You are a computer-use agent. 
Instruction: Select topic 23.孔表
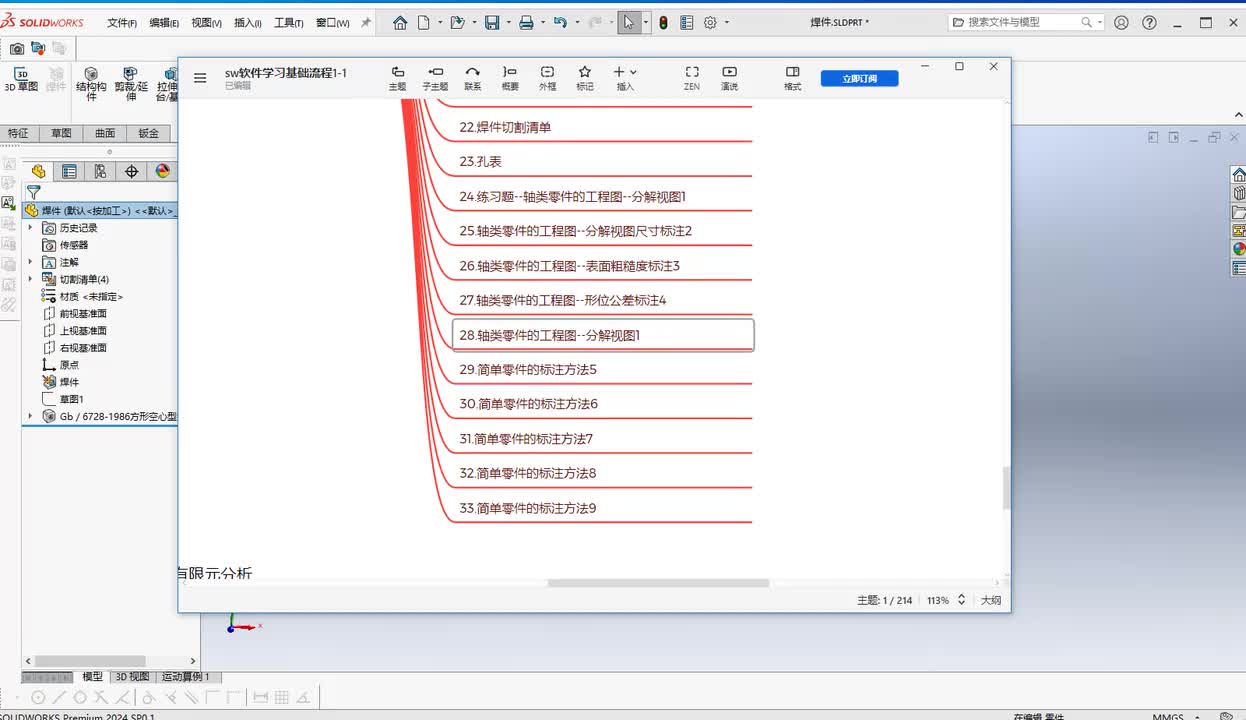click(480, 162)
